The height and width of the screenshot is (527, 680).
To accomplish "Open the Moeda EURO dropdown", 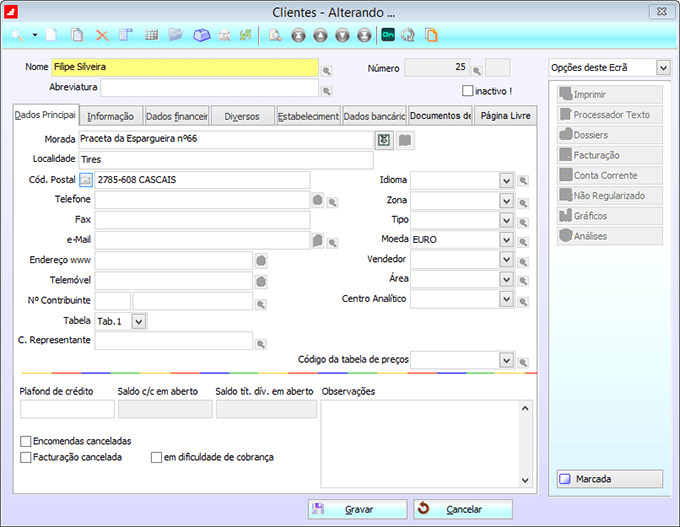I will tap(507, 239).
